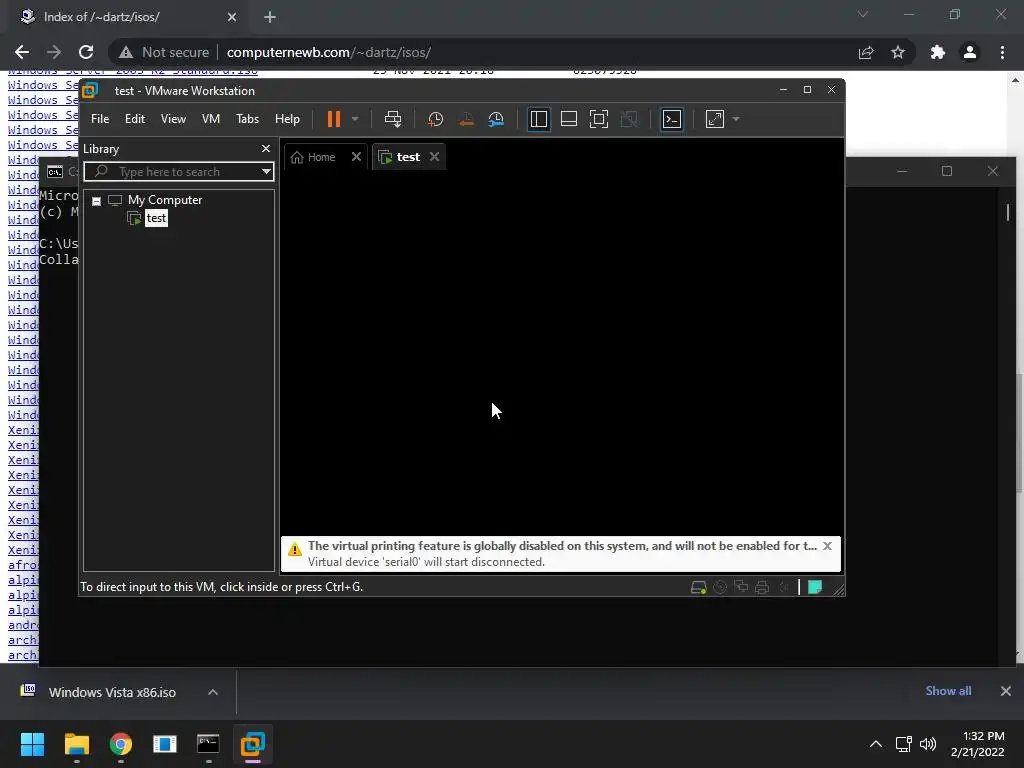
Task: Click the VMware window resize grip
Action: [x=839, y=589]
